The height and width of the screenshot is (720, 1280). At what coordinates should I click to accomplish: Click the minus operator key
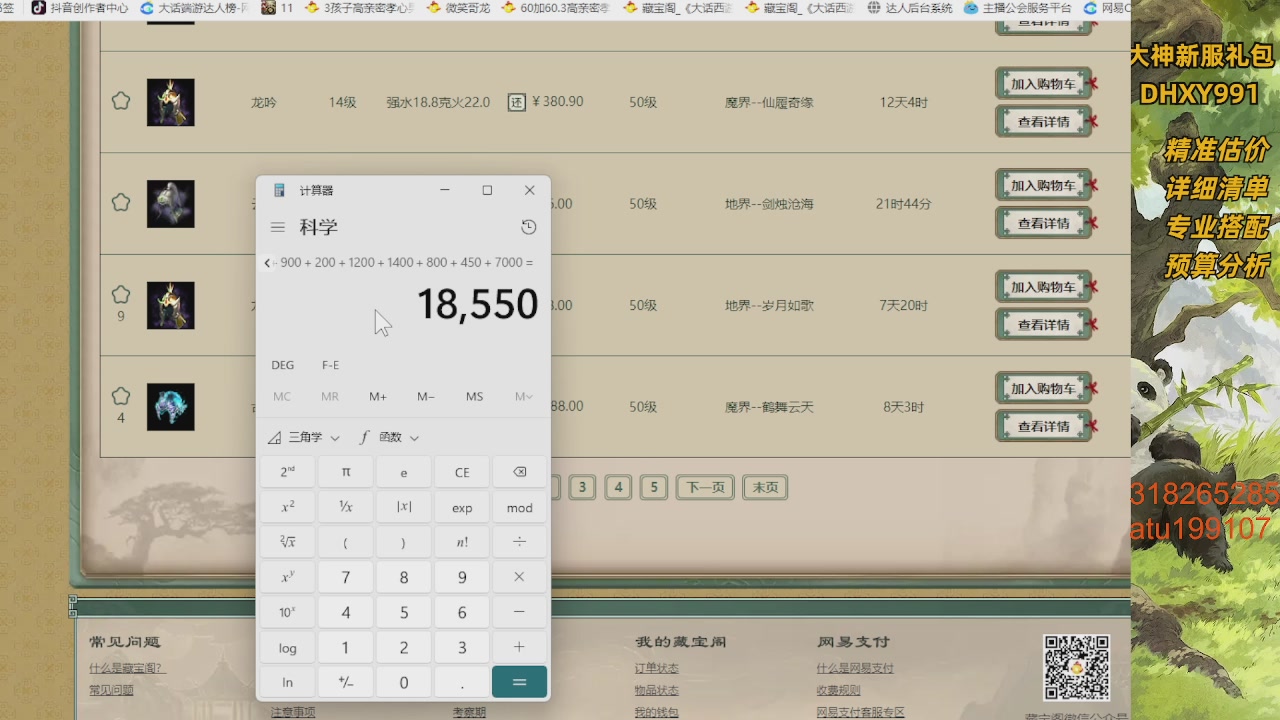tap(519, 612)
